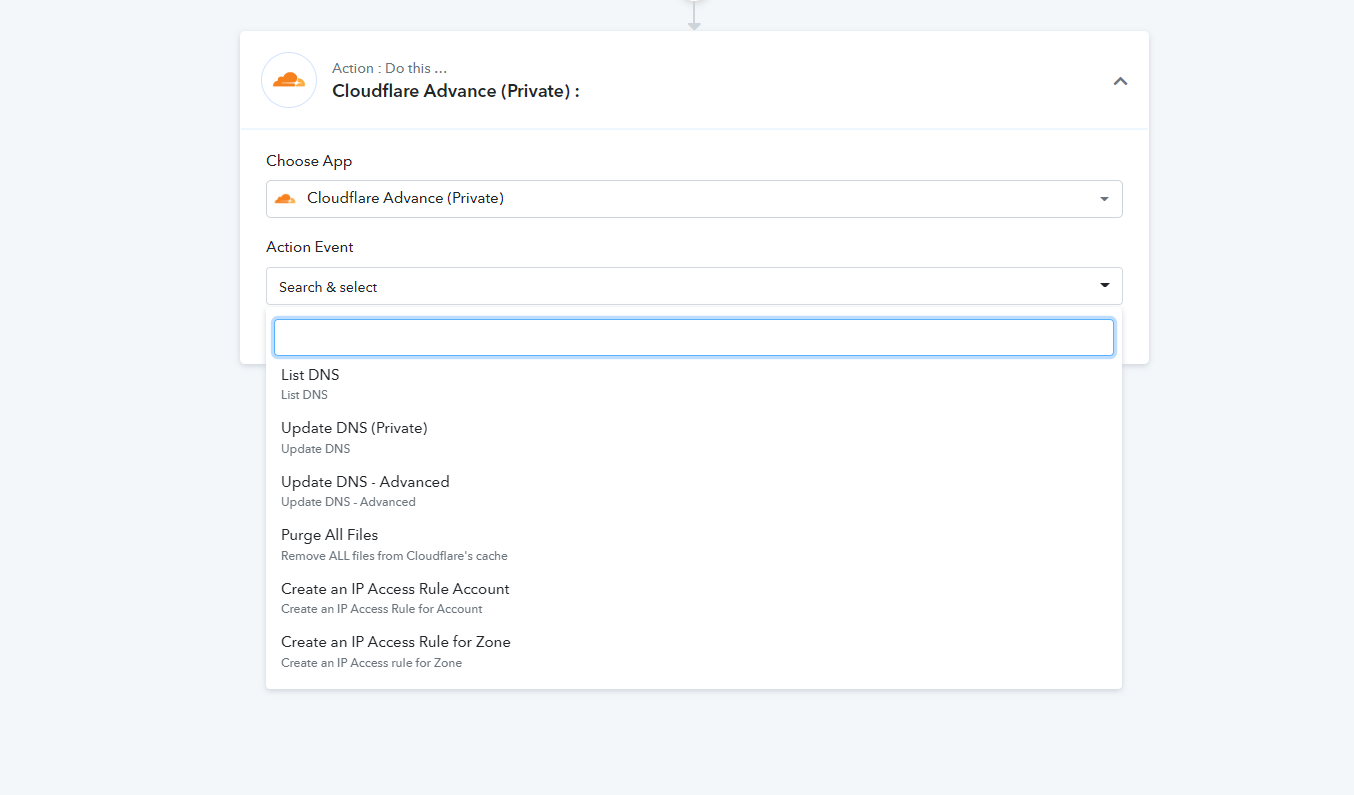Screen dimensions: 1354x795
Task: Click the Action Event label
Action: coord(310,247)
